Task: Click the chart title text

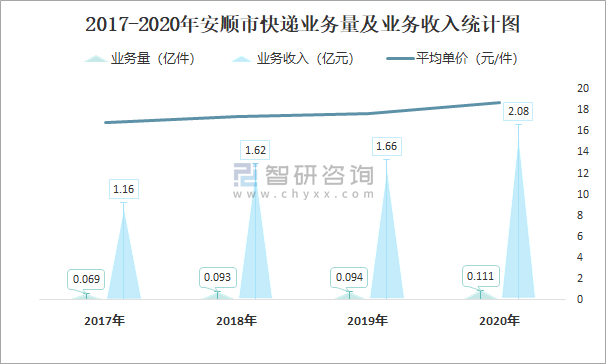Action: point(302,24)
